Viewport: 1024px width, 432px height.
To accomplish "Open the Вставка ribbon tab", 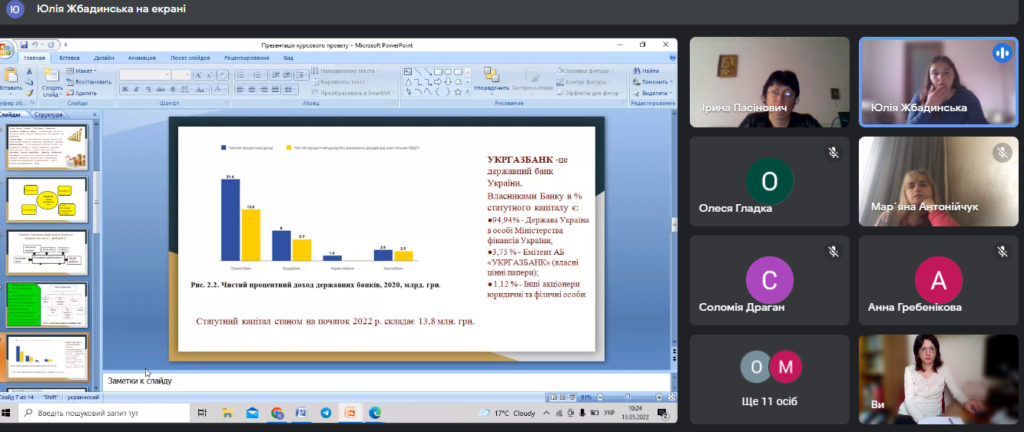I will [x=69, y=58].
